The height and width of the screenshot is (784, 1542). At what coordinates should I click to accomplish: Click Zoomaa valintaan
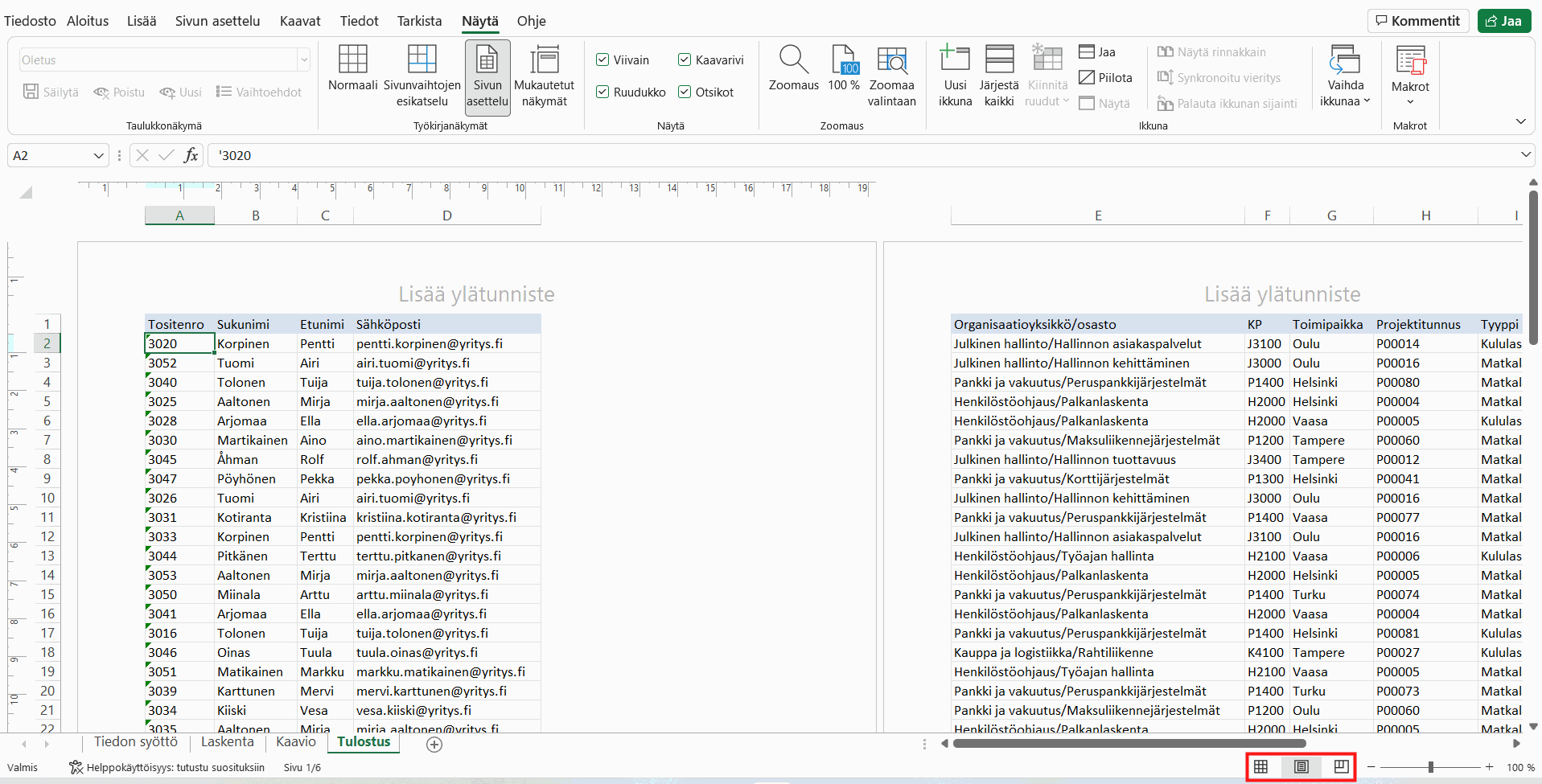point(892,77)
